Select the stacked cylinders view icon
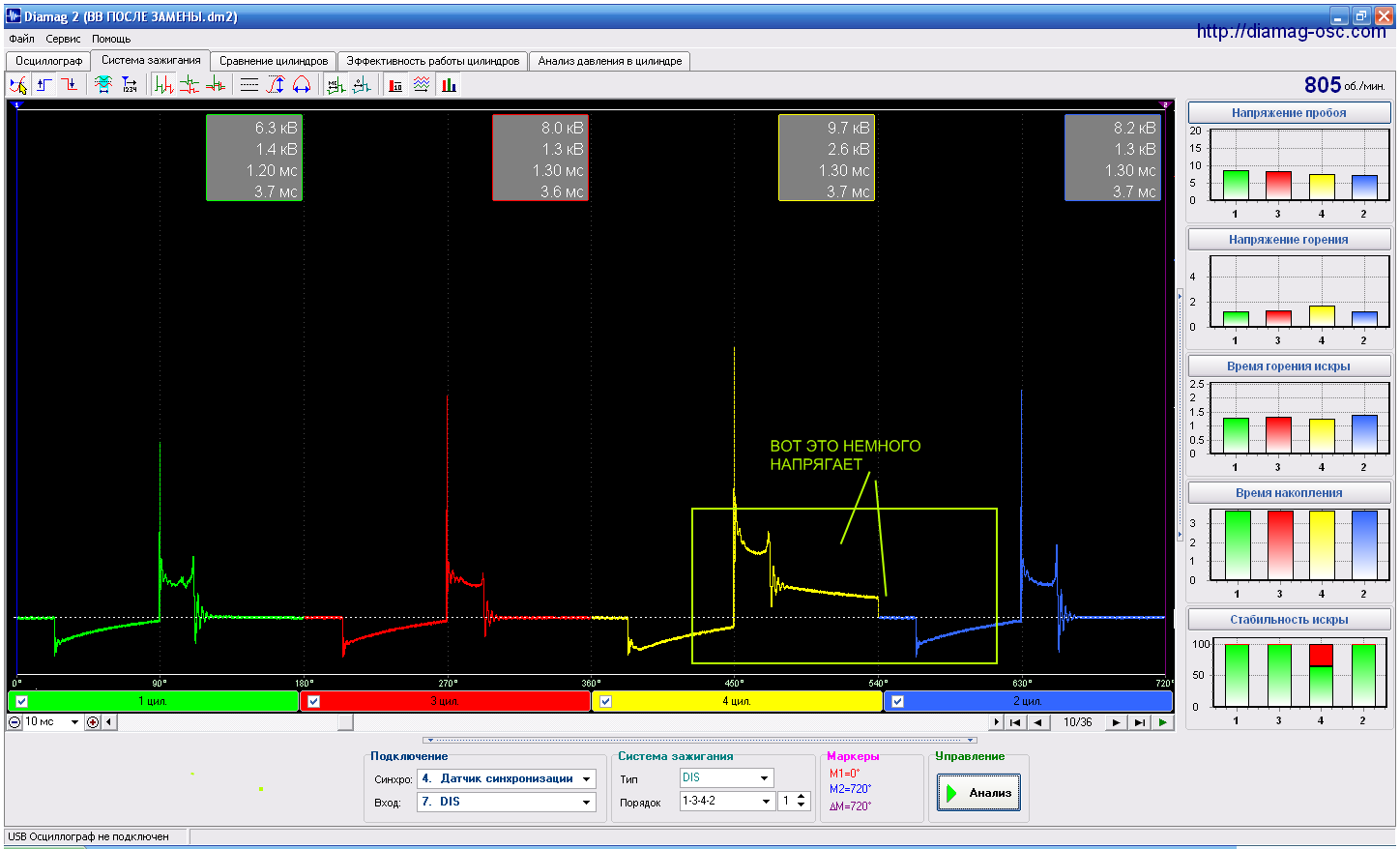Image resolution: width=1400 pixels, height=849 pixels. 190,85
